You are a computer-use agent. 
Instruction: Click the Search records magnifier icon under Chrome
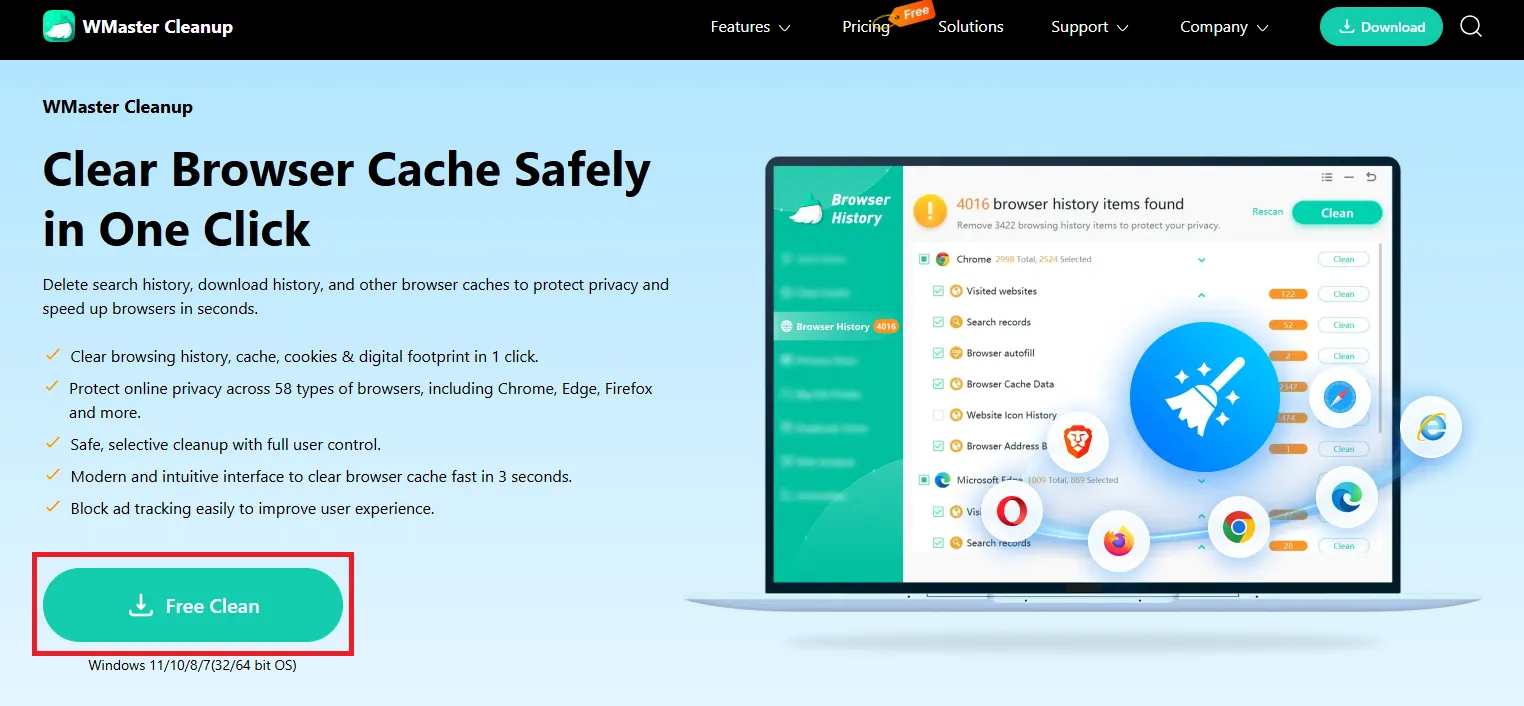coord(957,322)
